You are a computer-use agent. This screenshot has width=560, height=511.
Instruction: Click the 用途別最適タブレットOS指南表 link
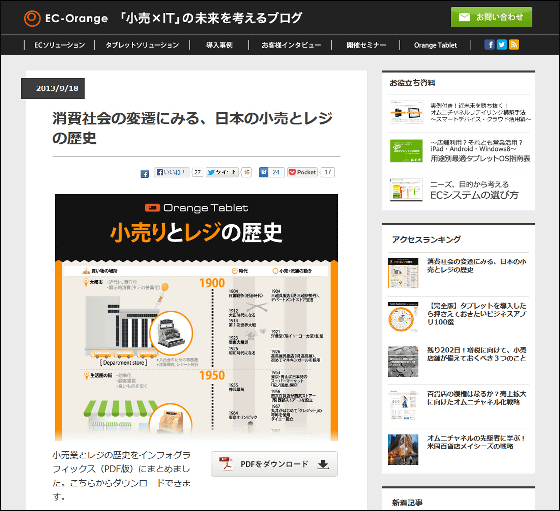(480, 158)
